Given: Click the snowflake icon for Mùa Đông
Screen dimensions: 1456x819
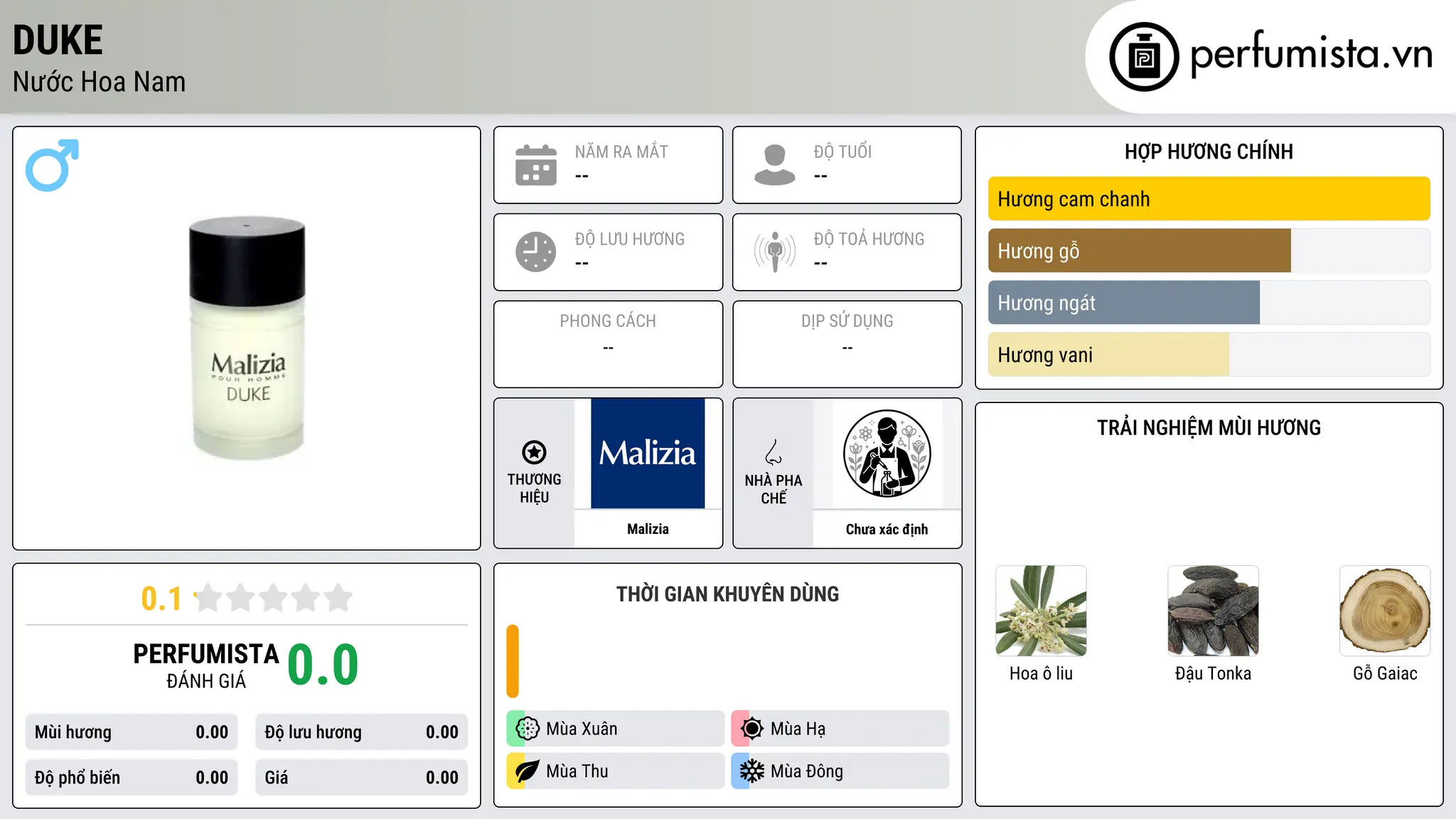Looking at the screenshot, I should (752, 771).
